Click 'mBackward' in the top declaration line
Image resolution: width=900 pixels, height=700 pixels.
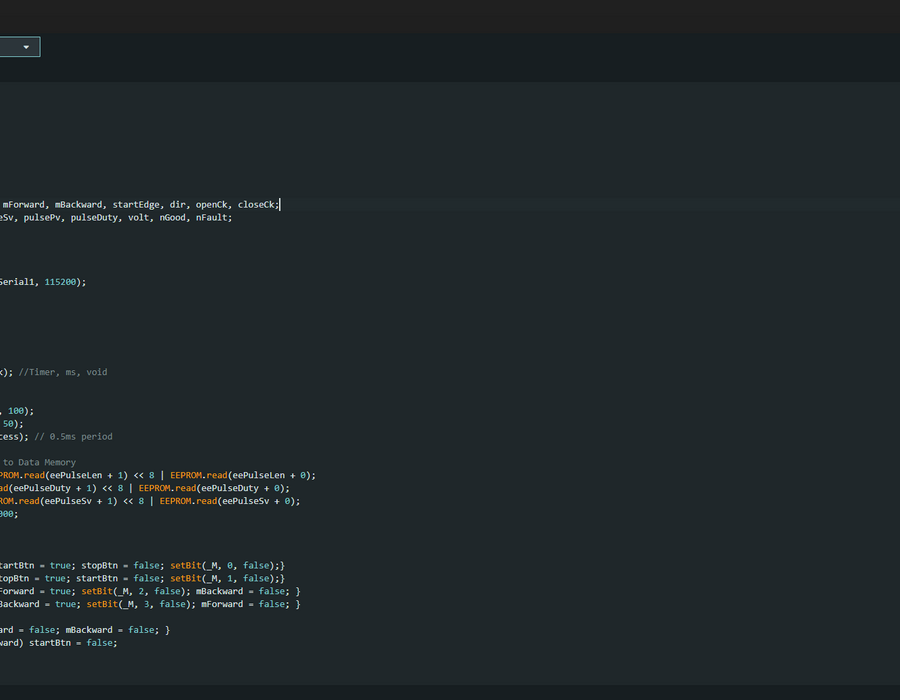coord(78,205)
